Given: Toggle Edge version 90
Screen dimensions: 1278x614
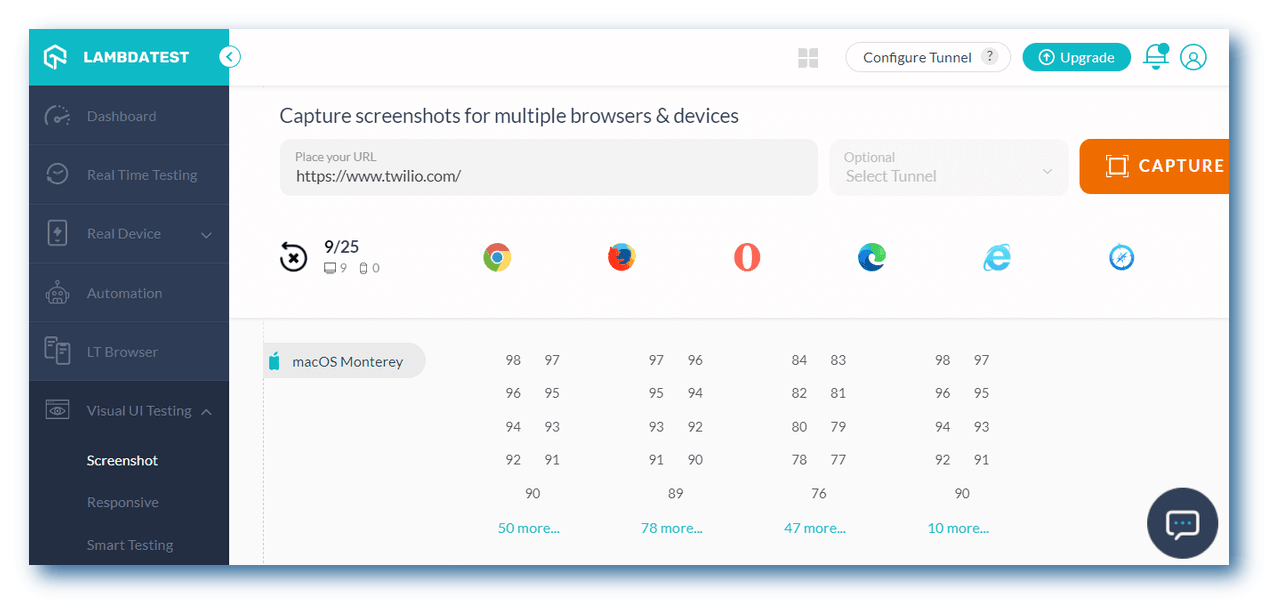Looking at the screenshot, I should (962, 493).
